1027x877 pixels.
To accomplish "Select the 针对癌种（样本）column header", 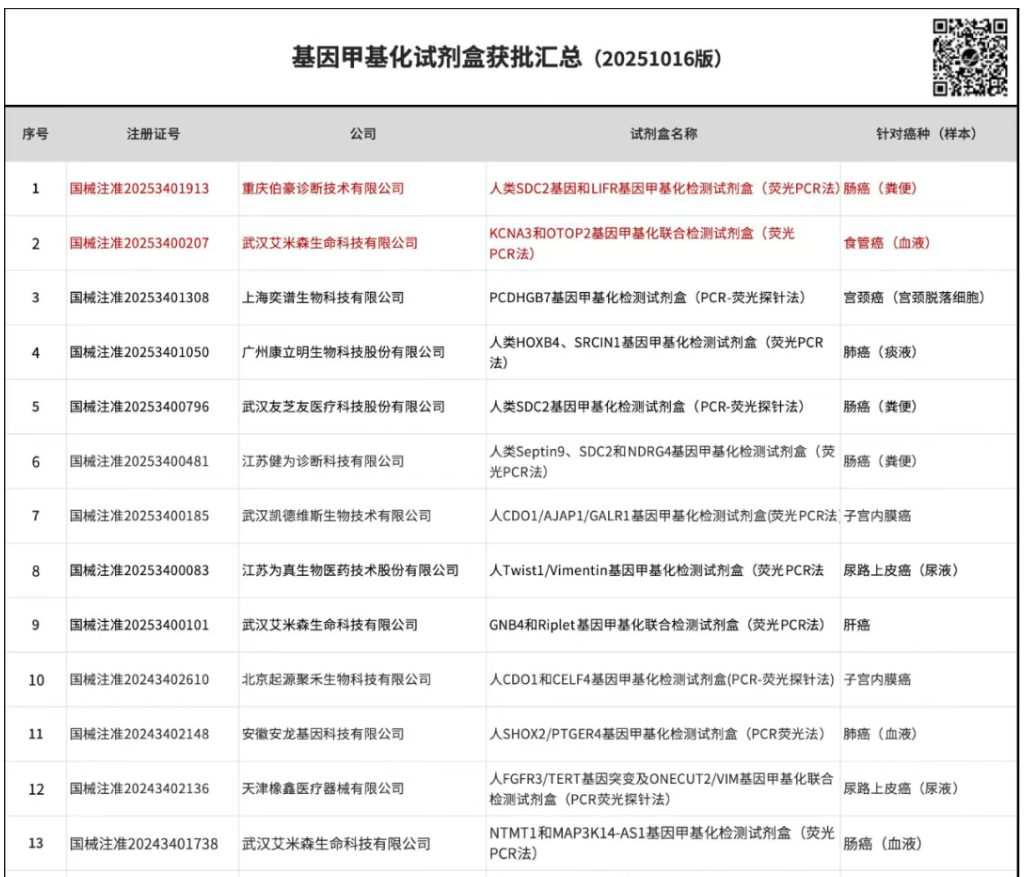I will click(926, 134).
